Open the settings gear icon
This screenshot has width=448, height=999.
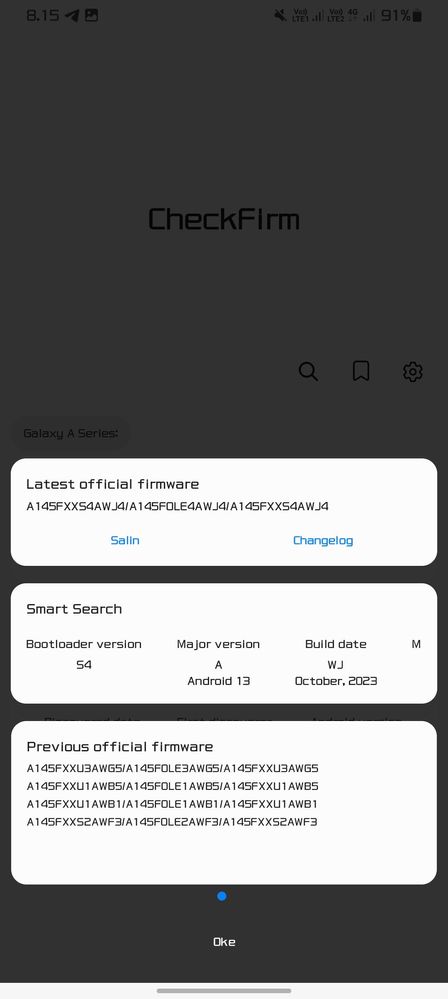pyautogui.click(x=413, y=371)
